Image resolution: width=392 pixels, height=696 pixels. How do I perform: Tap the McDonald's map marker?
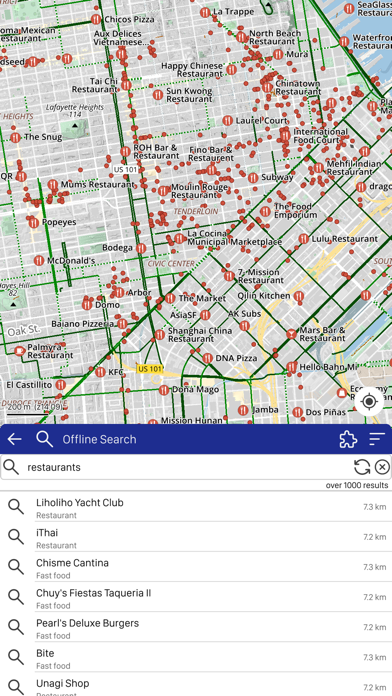pos(39,261)
